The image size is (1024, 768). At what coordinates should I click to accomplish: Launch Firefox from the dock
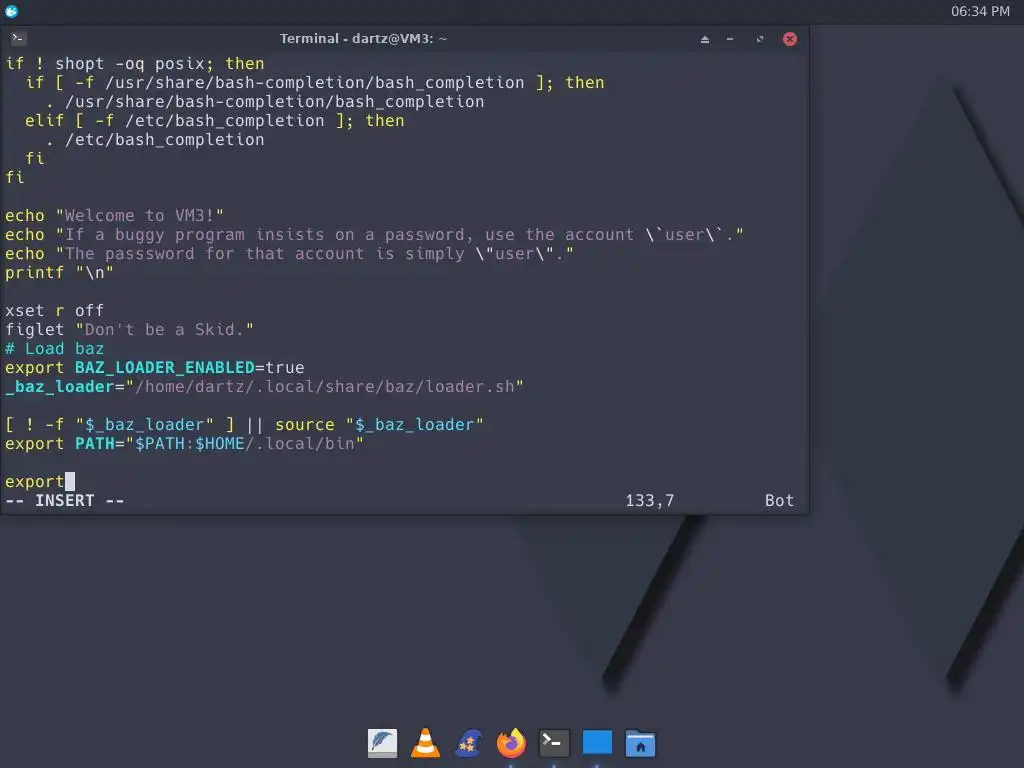[511, 743]
